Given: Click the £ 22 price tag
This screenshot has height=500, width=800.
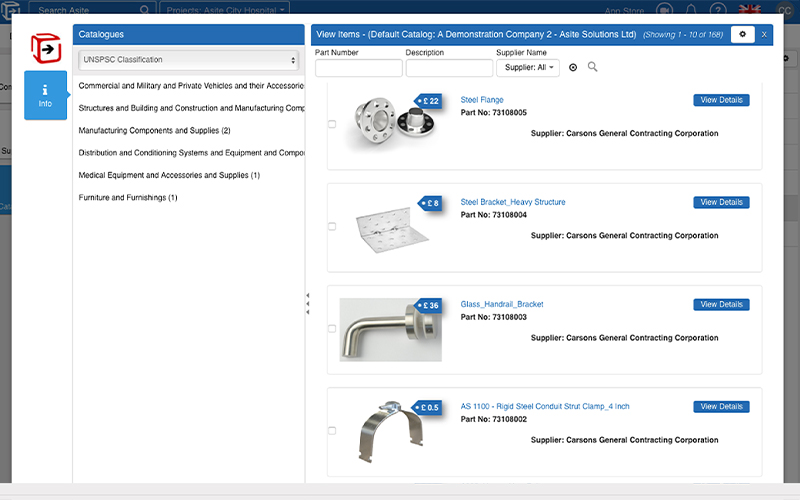Looking at the screenshot, I should pyautogui.click(x=429, y=101).
